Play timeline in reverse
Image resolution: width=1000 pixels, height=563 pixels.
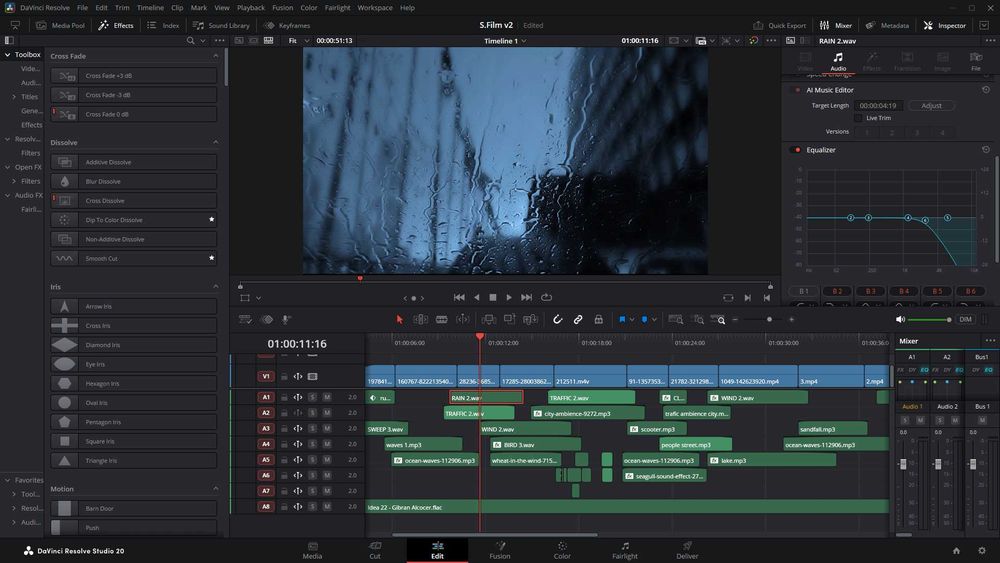(476, 297)
